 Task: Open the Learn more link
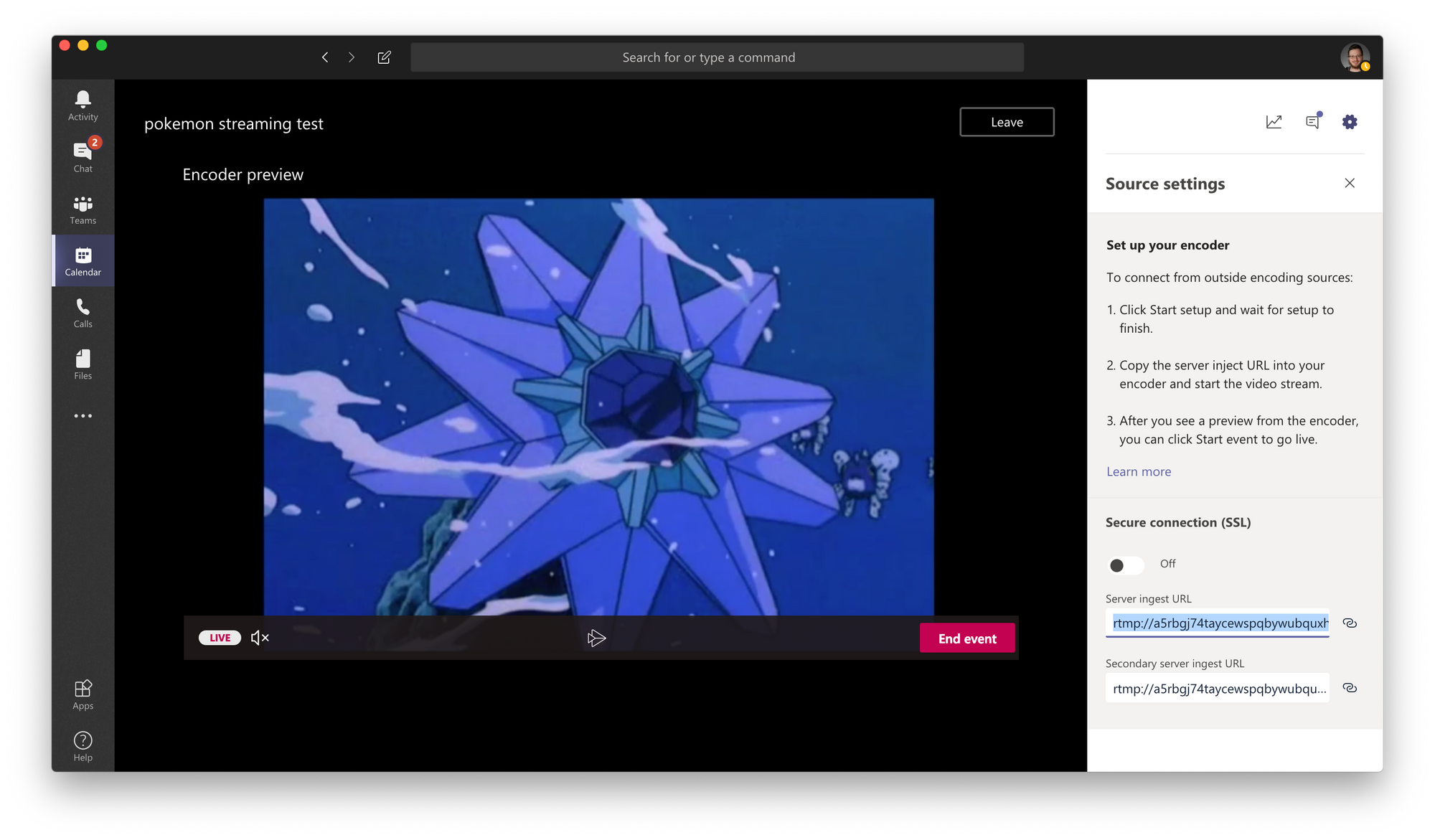pyautogui.click(x=1139, y=471)
